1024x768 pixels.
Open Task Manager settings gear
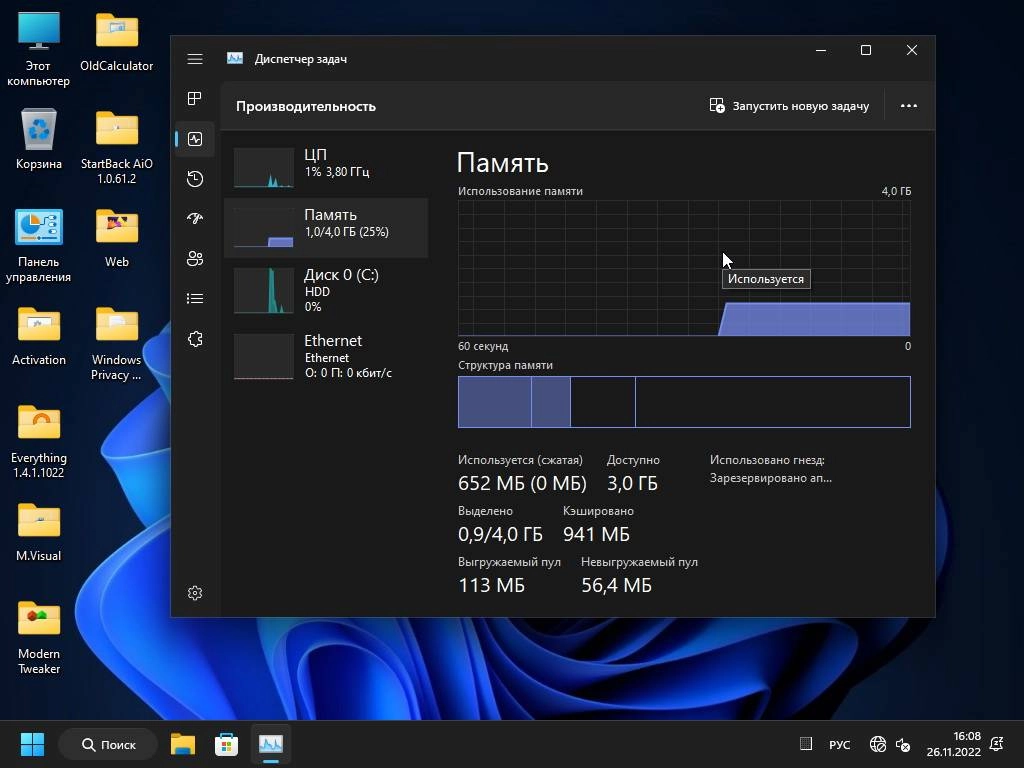click(195, 593)
